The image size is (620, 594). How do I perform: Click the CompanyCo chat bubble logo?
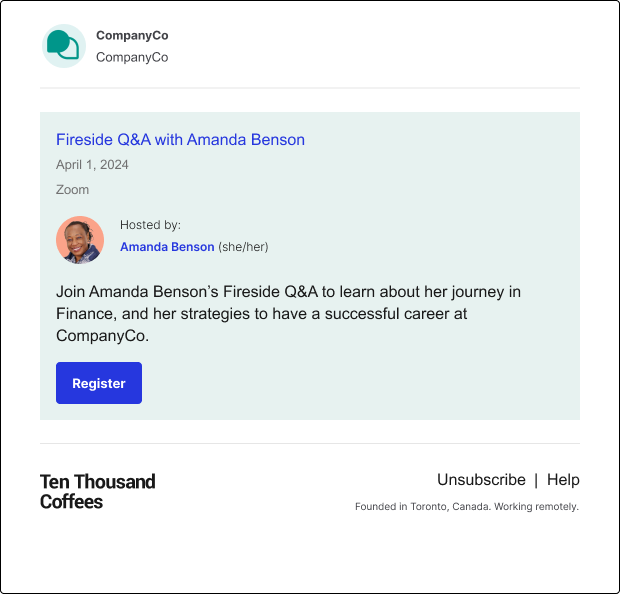(64, 46)
